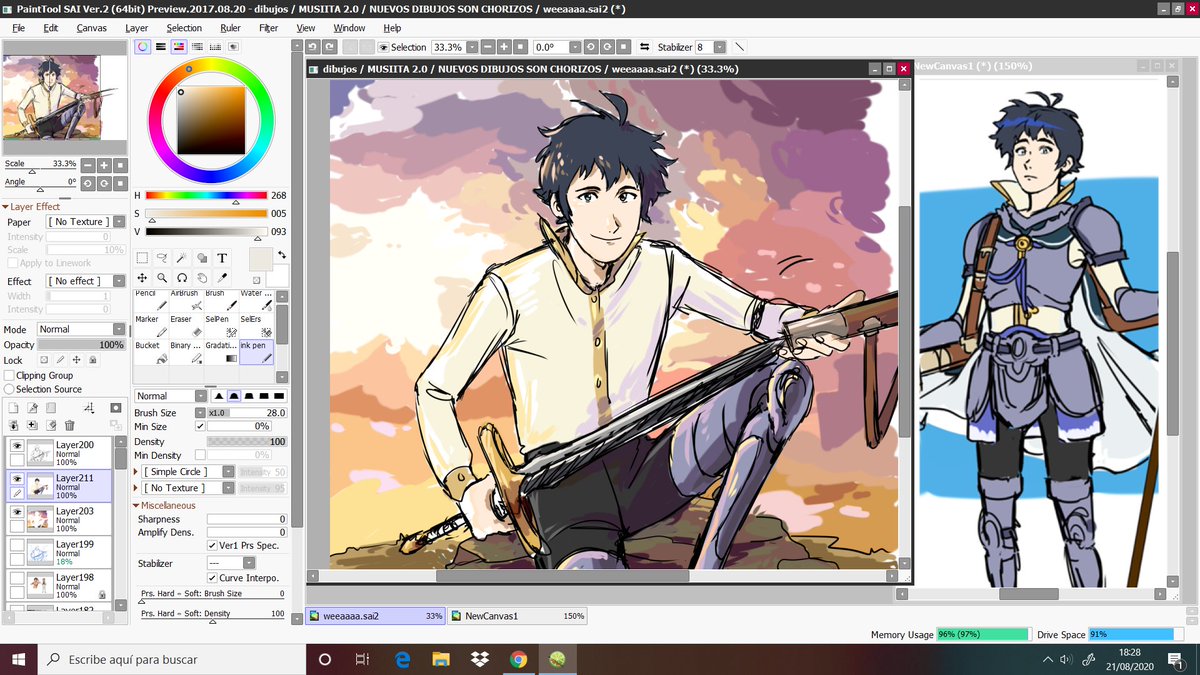Choose the Gradation tool
1200x675 pixels.
[x=221, y=352]
